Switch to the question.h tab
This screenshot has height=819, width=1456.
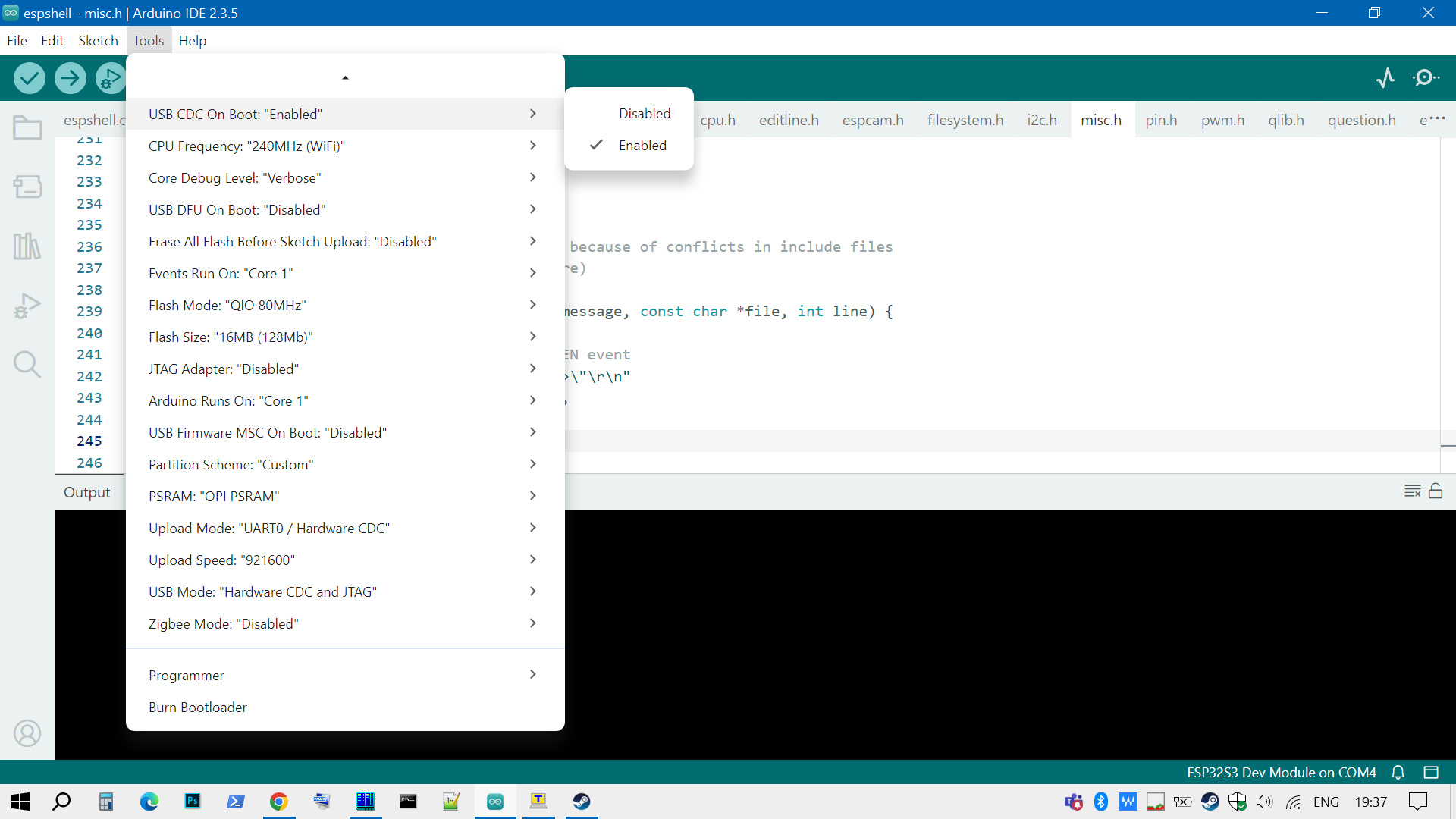click(x=1361, y=120)
